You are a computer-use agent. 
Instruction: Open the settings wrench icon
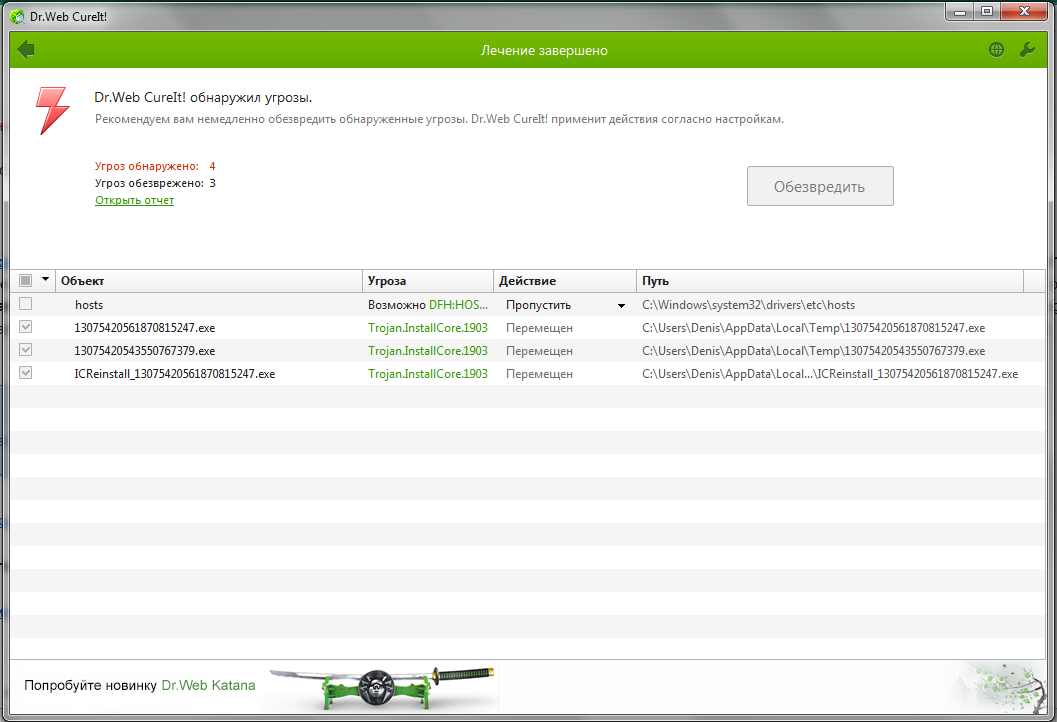(1027, 50)
